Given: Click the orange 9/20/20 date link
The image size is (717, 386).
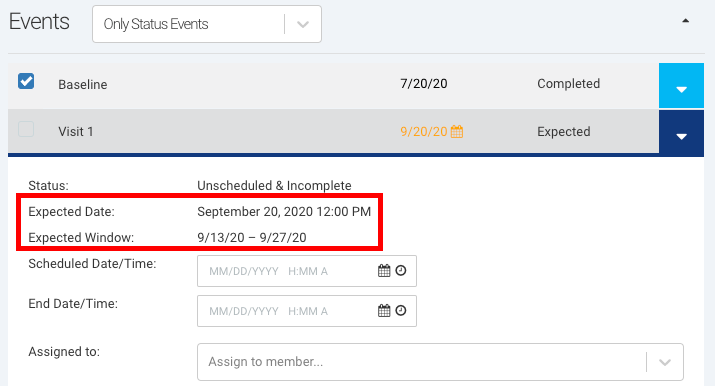Looking at the screenshot, I should pos(423,132).
